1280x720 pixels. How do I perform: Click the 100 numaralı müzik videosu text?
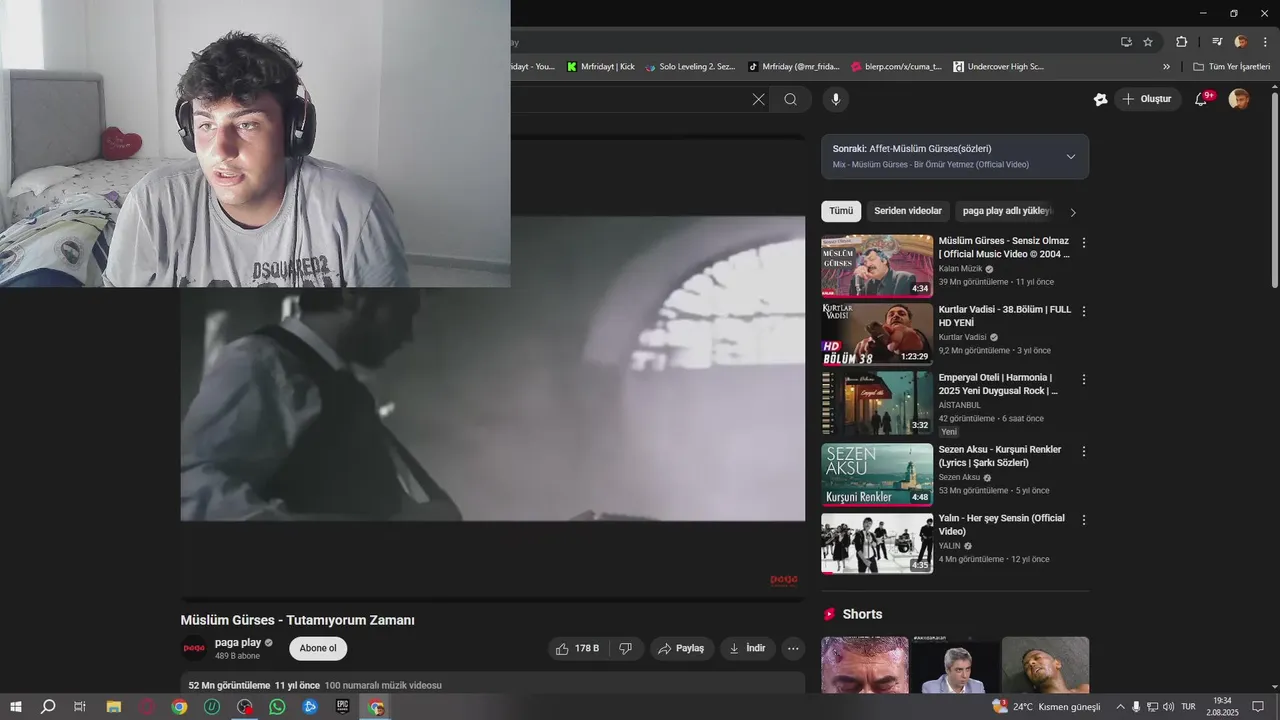point(383,686)
